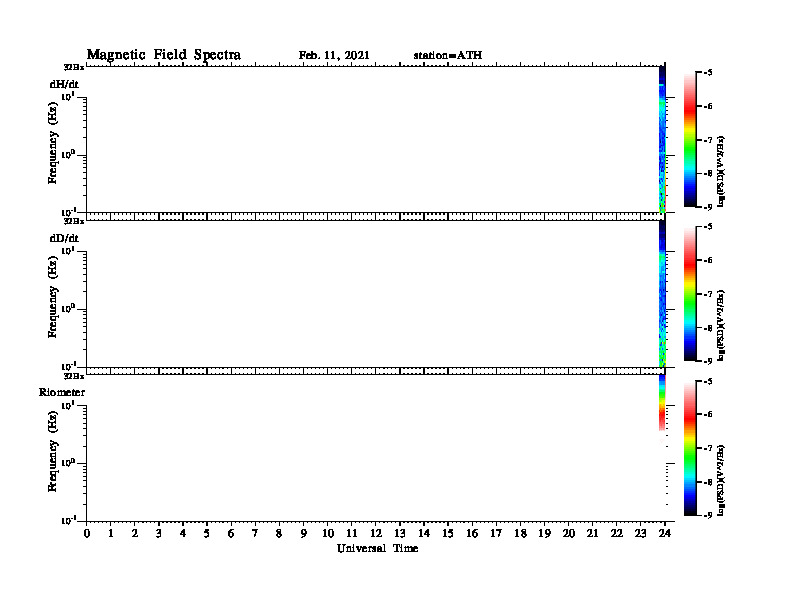The width and height of the screenshot is (792, 612).
Task: Click hour "17" on the time axis
Action: (x=496, y=534)
